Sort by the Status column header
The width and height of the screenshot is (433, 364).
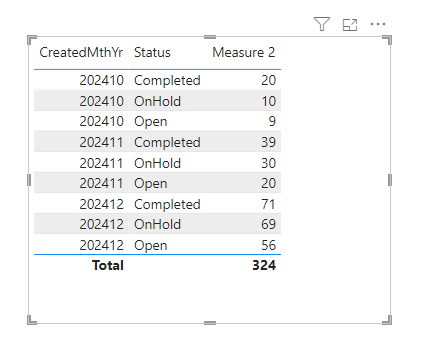(x=152, y=52)
